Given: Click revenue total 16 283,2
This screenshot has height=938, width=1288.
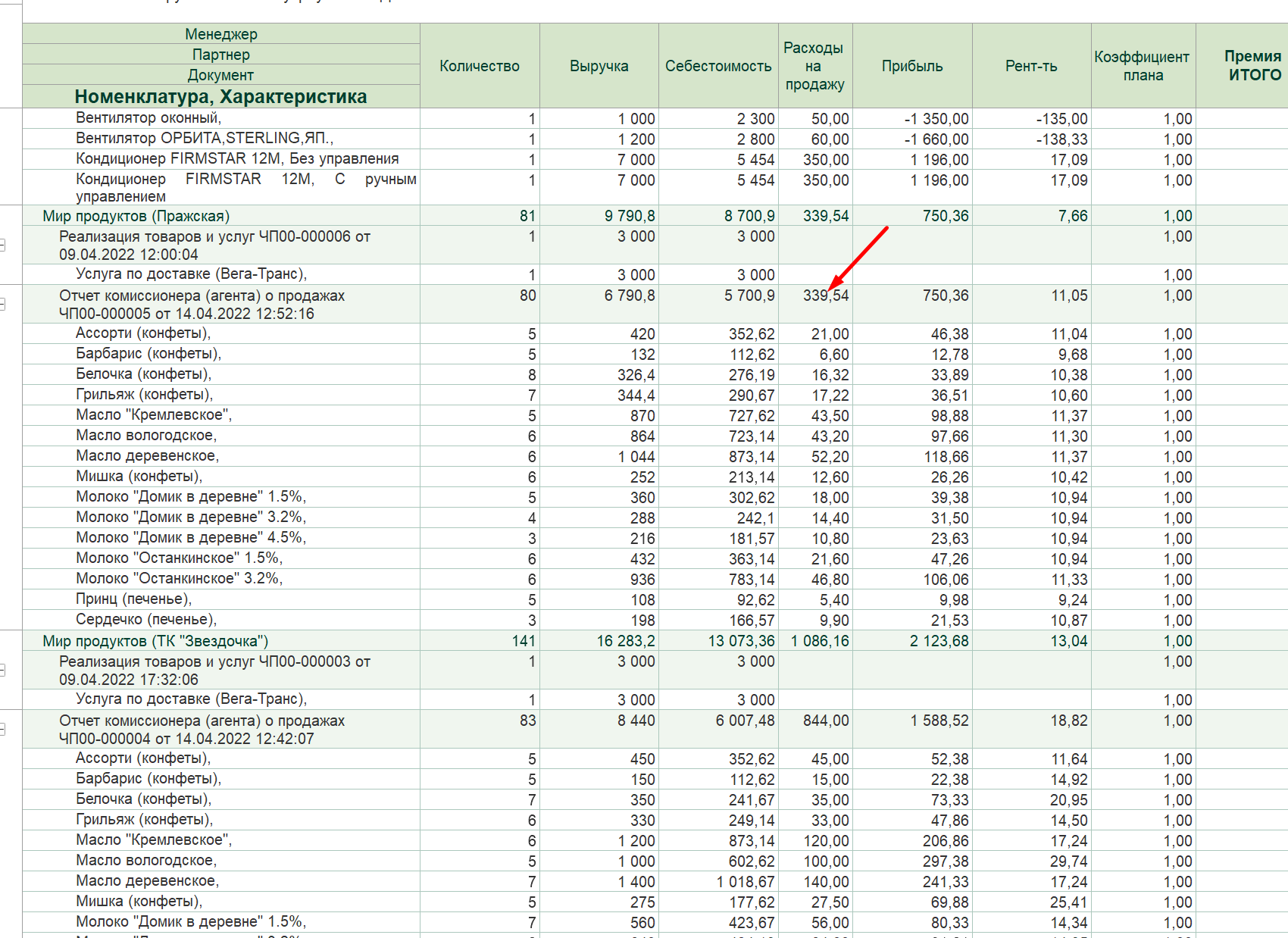Looking at the screenshot, I should coord(626,641).
